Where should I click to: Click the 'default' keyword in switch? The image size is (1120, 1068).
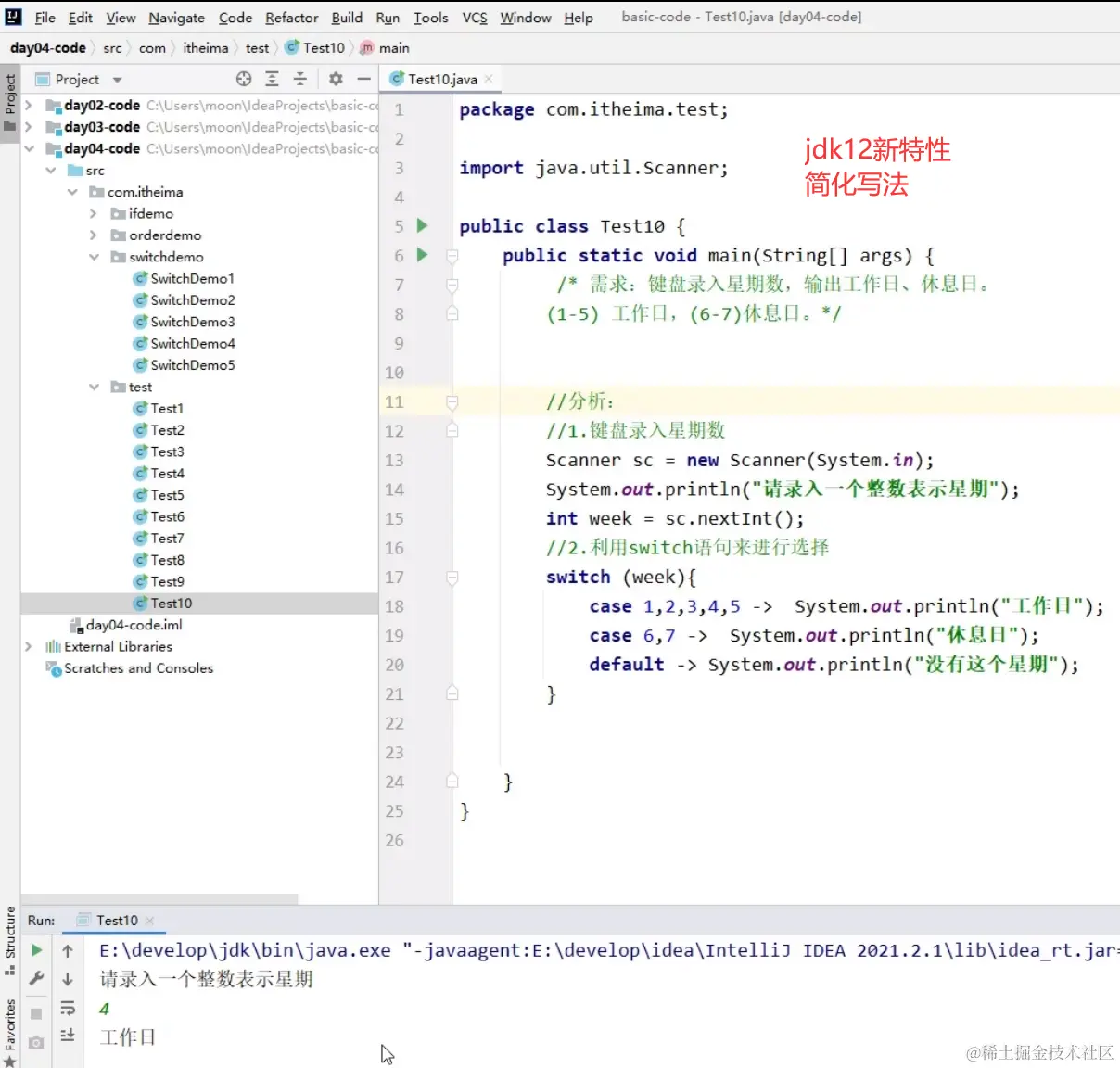[x=627, y=665]
